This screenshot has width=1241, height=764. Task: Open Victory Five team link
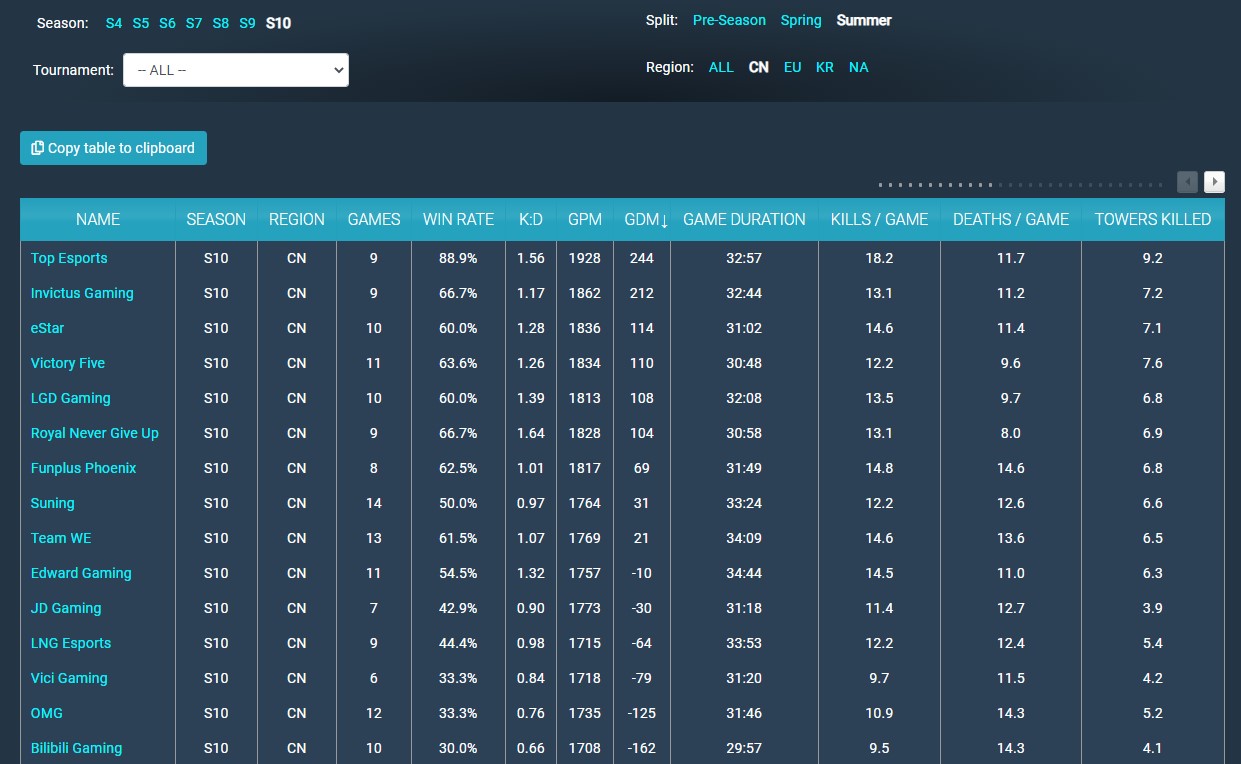(x=68, y=363)
